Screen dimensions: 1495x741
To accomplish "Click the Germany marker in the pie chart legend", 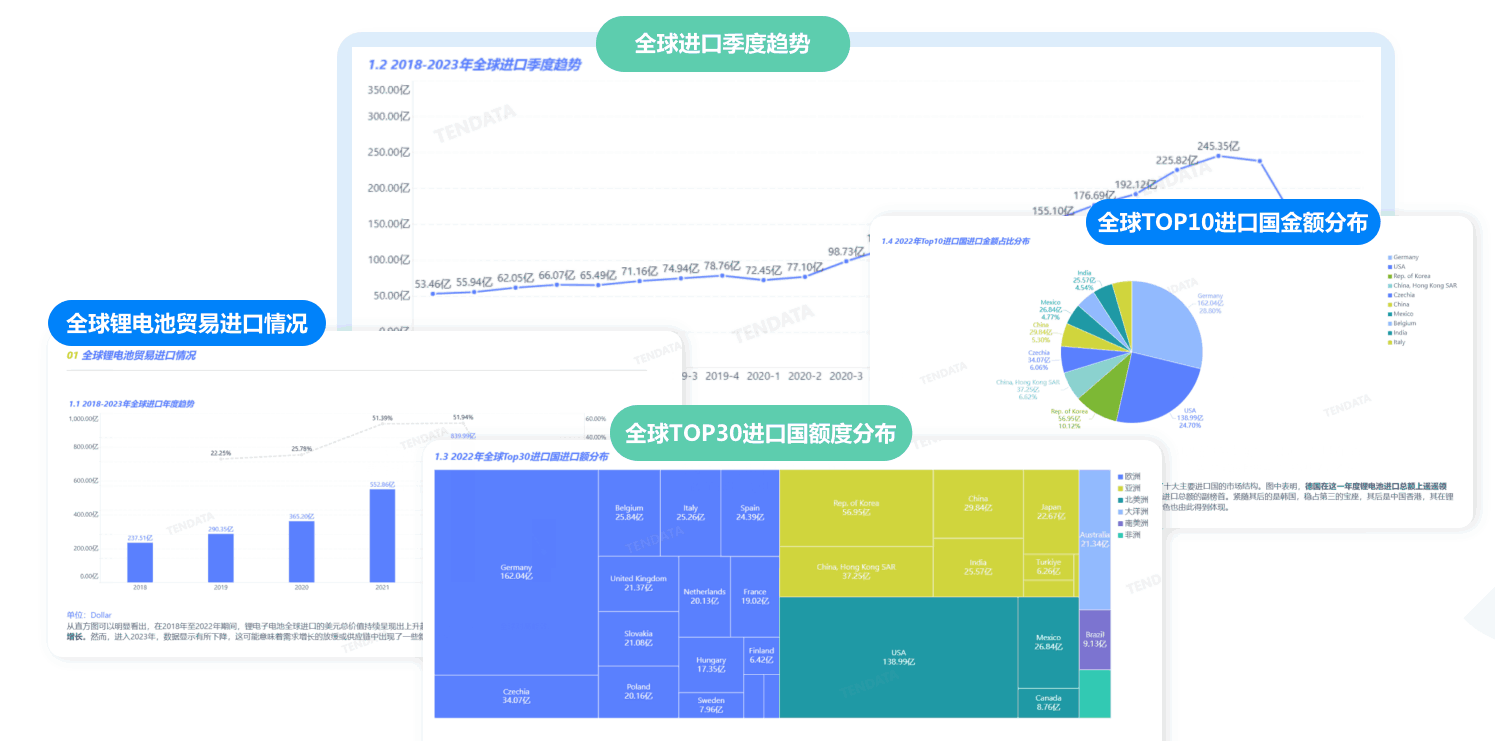I will [1389, 257].
